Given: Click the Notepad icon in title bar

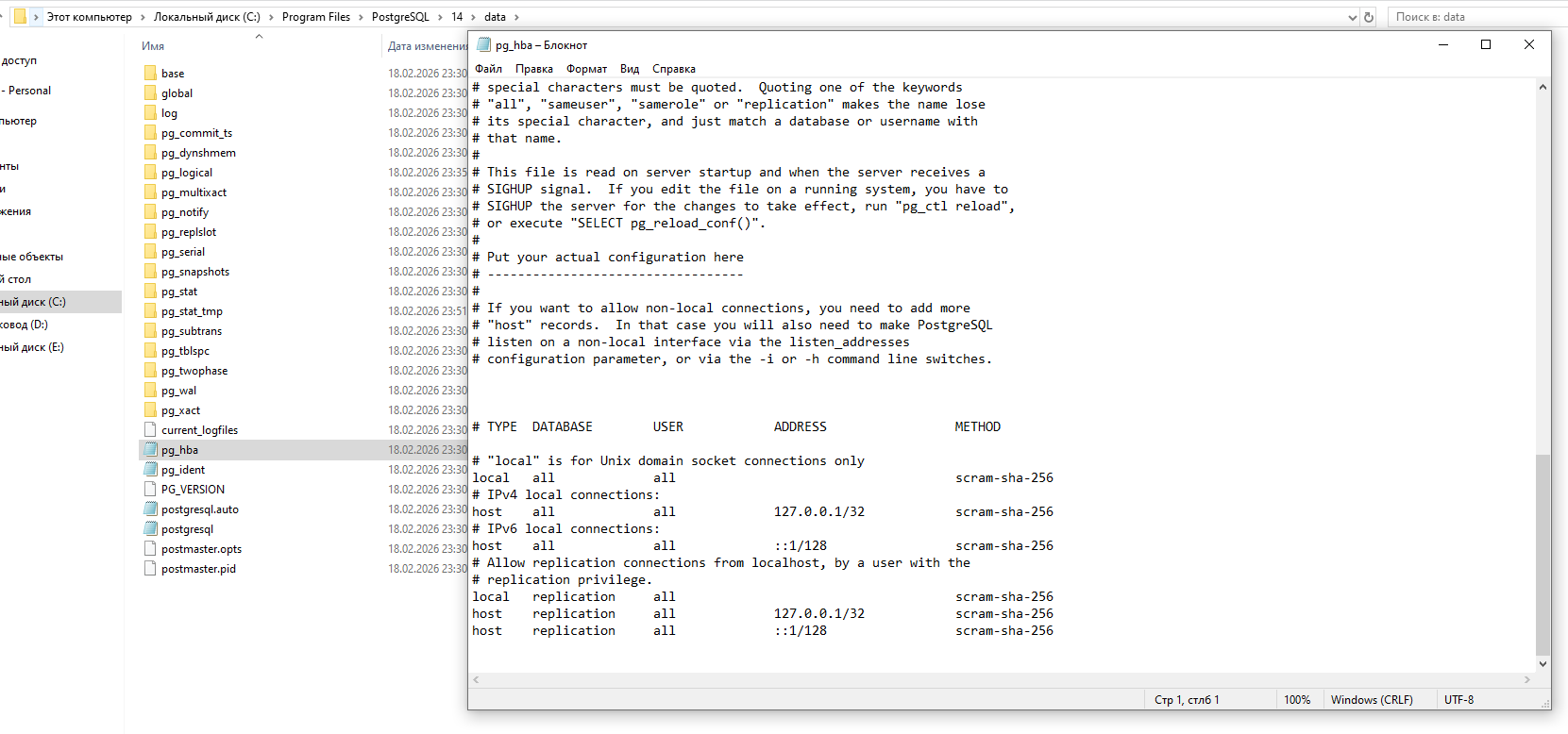Looking at the screenshot, I should [x=484, y=45].
